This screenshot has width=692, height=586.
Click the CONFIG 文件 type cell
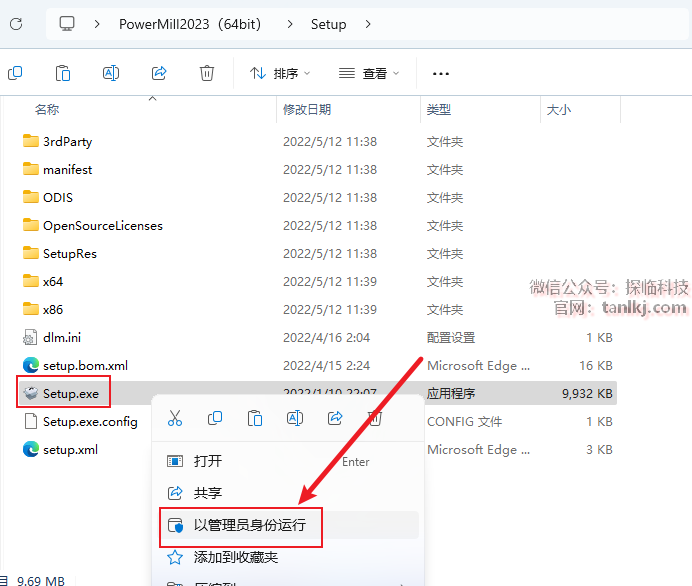(x=464, y=422)
